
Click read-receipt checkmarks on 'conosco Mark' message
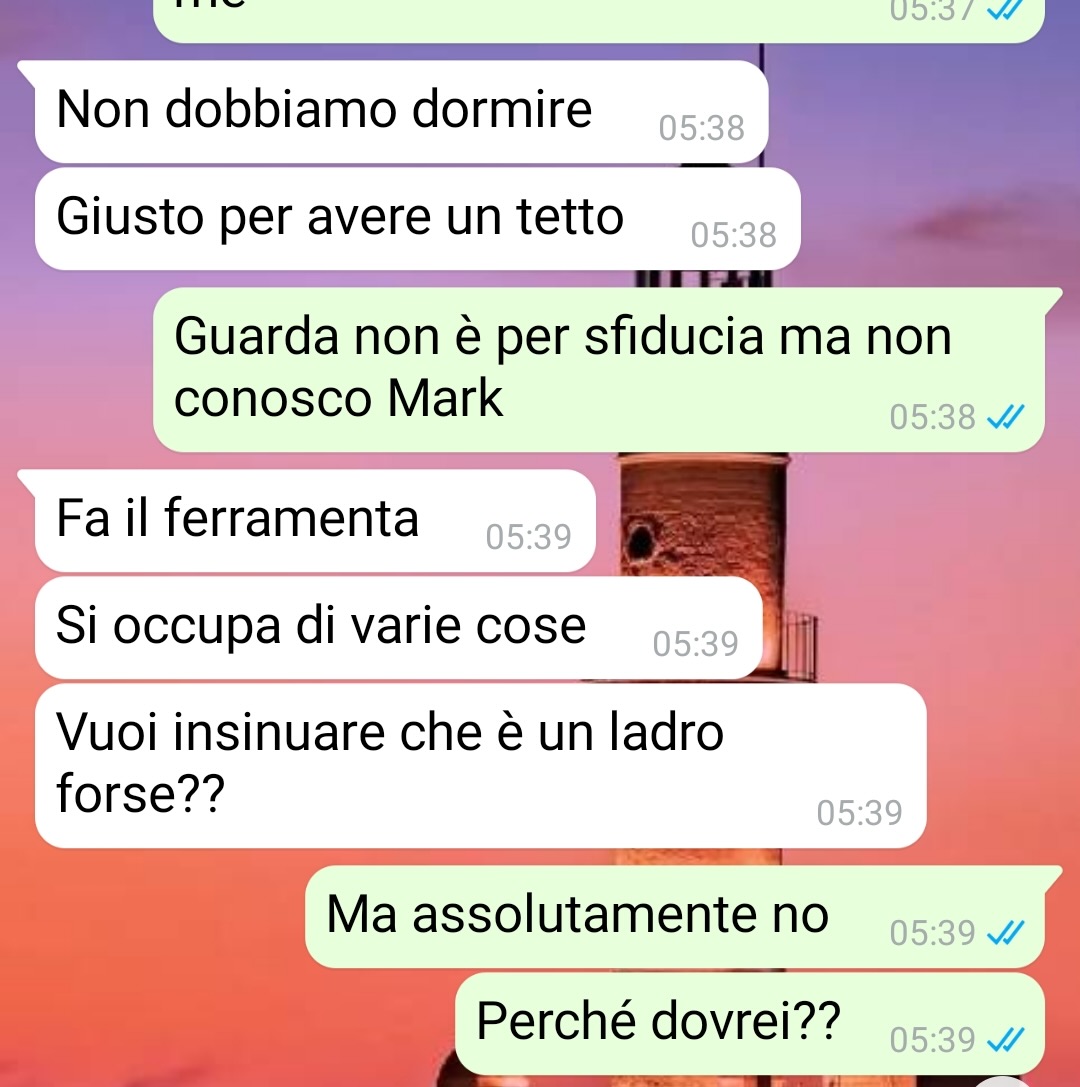[x=1005, y=417]
